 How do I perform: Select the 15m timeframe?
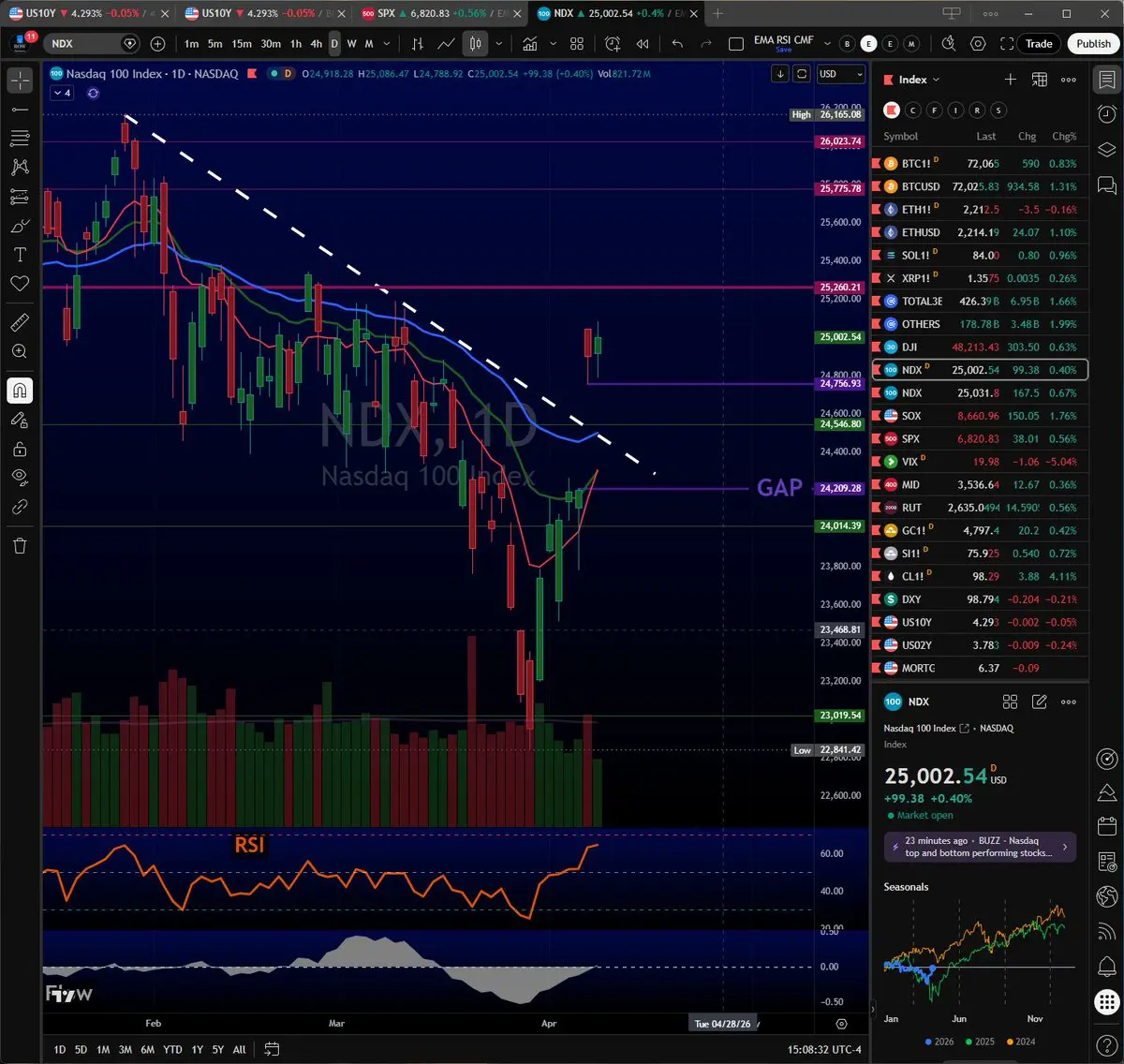click(x=242, y=44)
